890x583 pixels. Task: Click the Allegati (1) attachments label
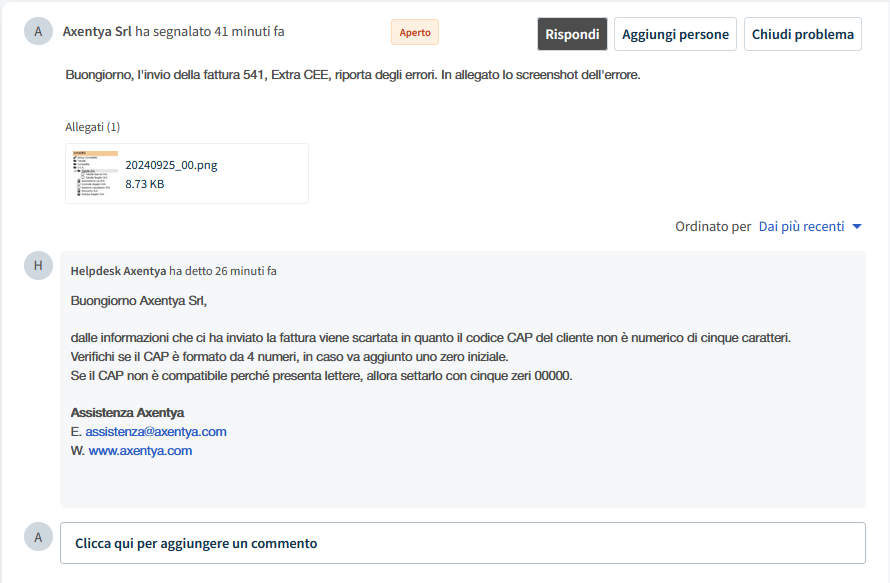pyautogui.click(x=92, y=127)
